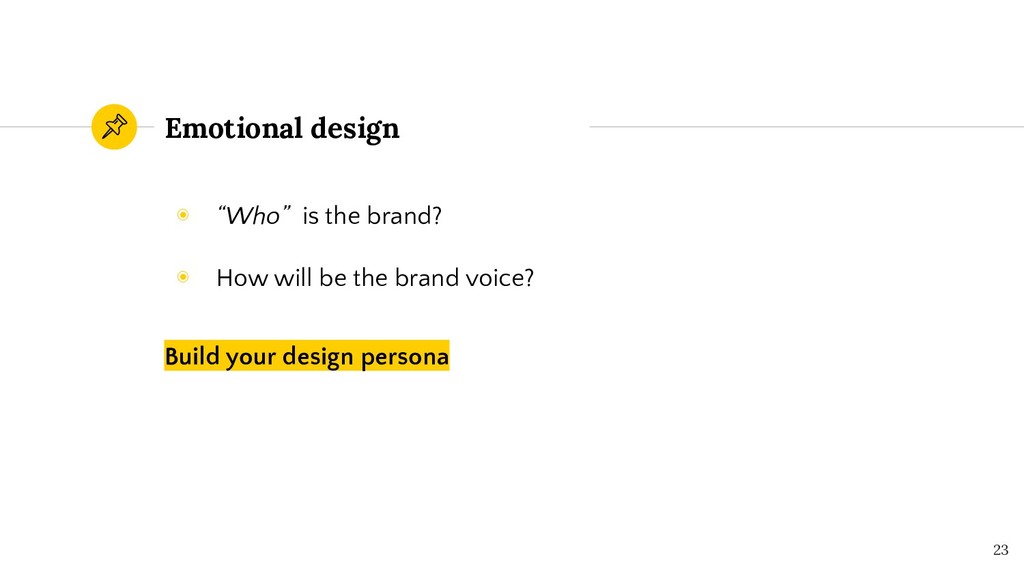Click the highlighted "Build your design persona" text
The height and width of the screenshot is (576, 1024).
306,356
